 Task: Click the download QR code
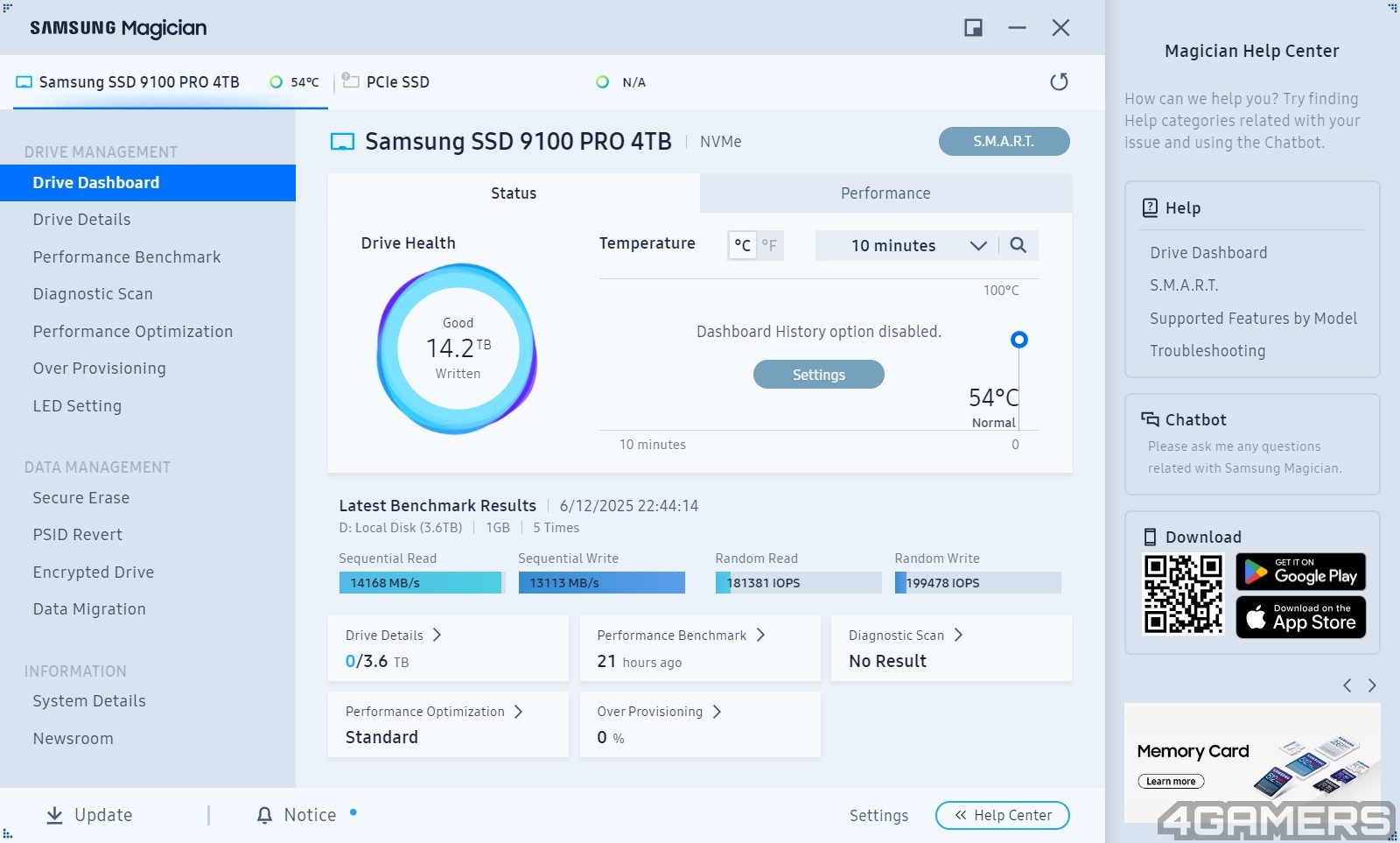[x=1183, y=594]
